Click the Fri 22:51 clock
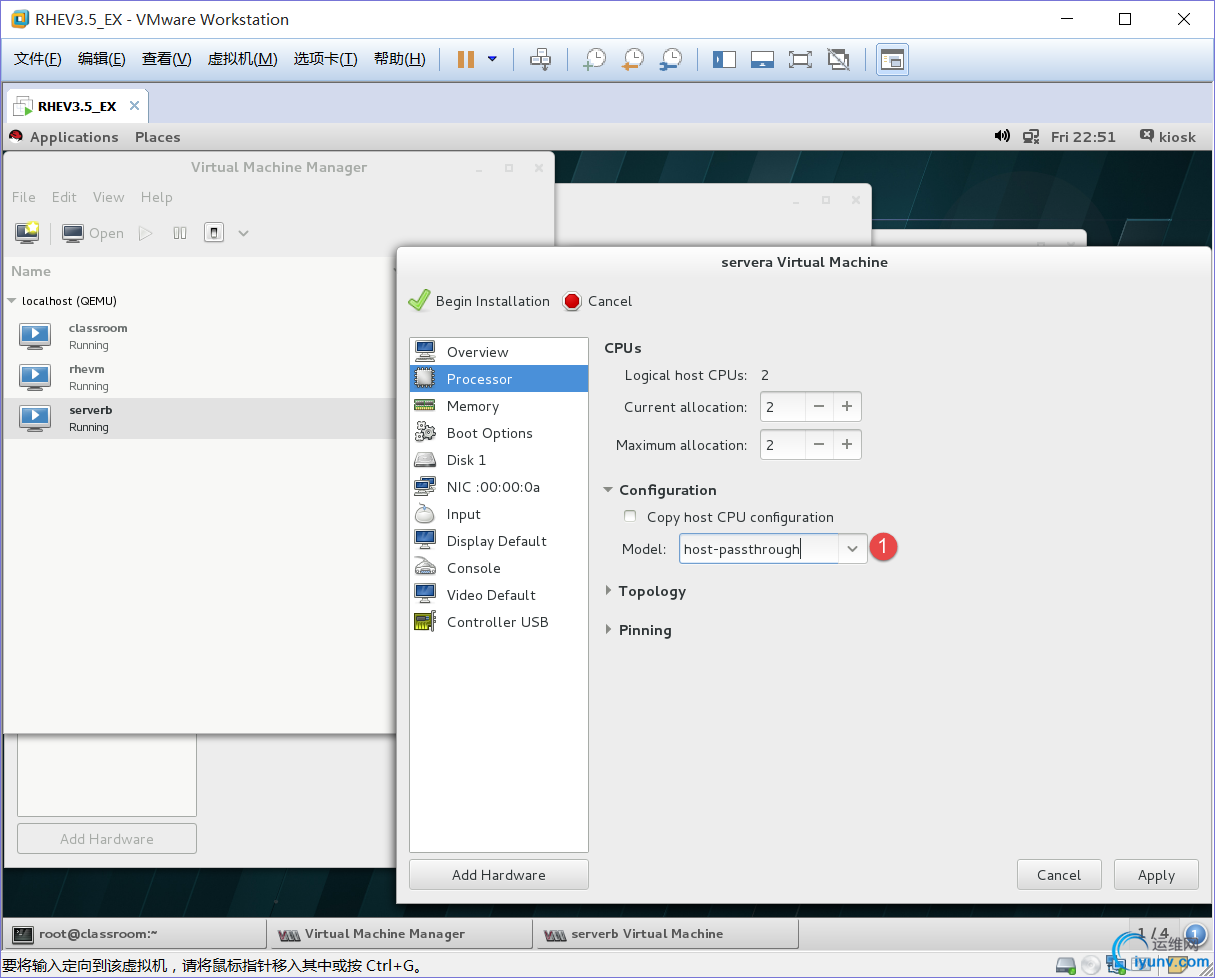 pyautogui.click(x=1083, y=137)
